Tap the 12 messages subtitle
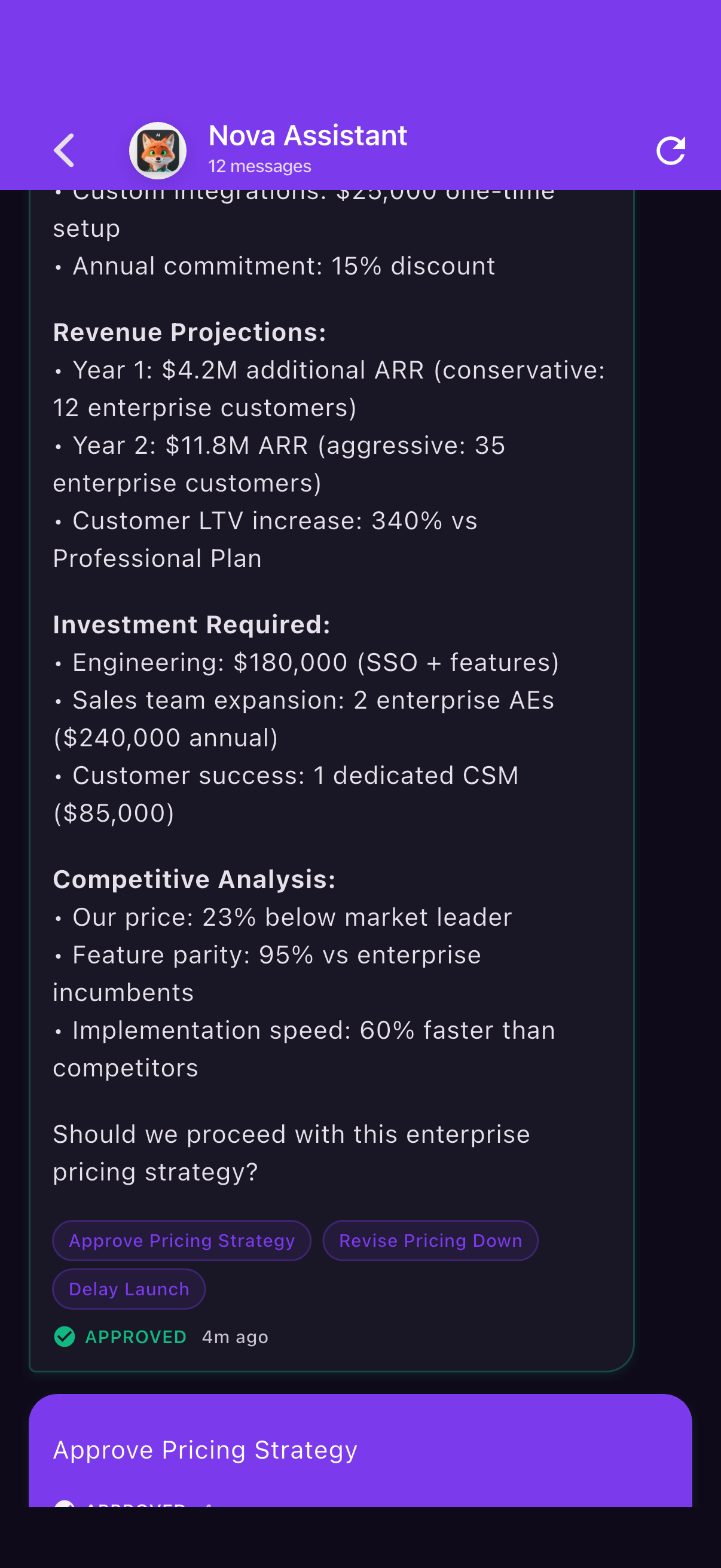The width and height of the screenshot is (721, 1568). (260, 166)
